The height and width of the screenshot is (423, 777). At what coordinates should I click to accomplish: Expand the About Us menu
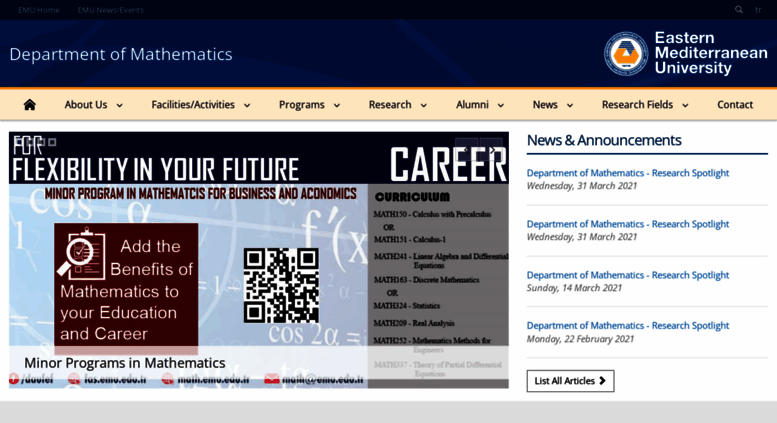coord(93,105)
